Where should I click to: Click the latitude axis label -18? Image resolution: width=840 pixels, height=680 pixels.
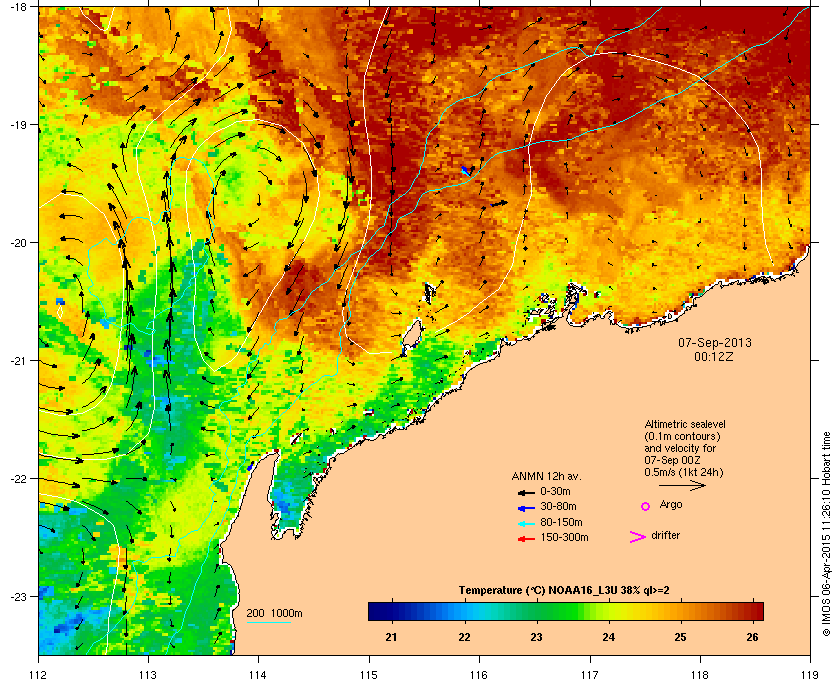pyautogui.click(x=18, y=6)
